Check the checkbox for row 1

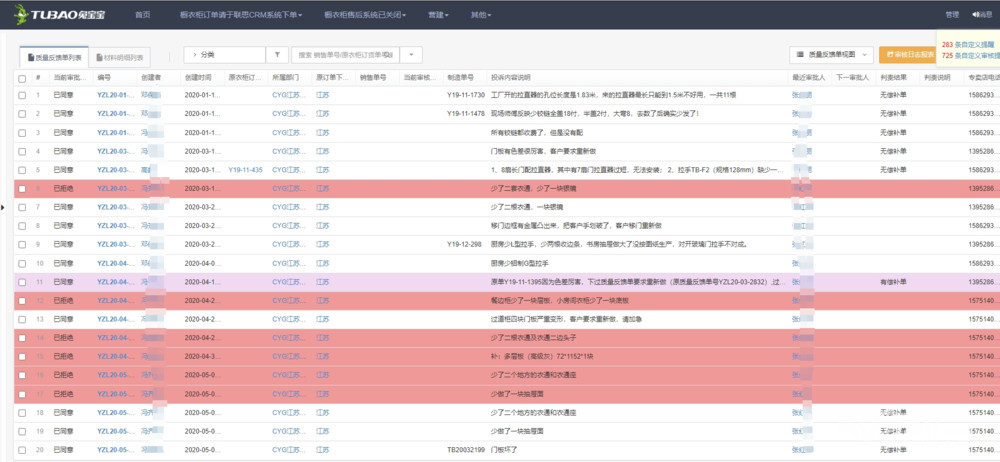22,95
